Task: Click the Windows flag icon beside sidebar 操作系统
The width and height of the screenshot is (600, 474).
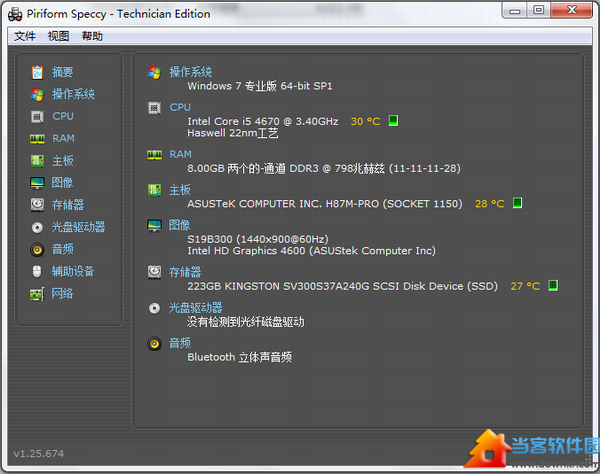Action: tap(37, 94)
